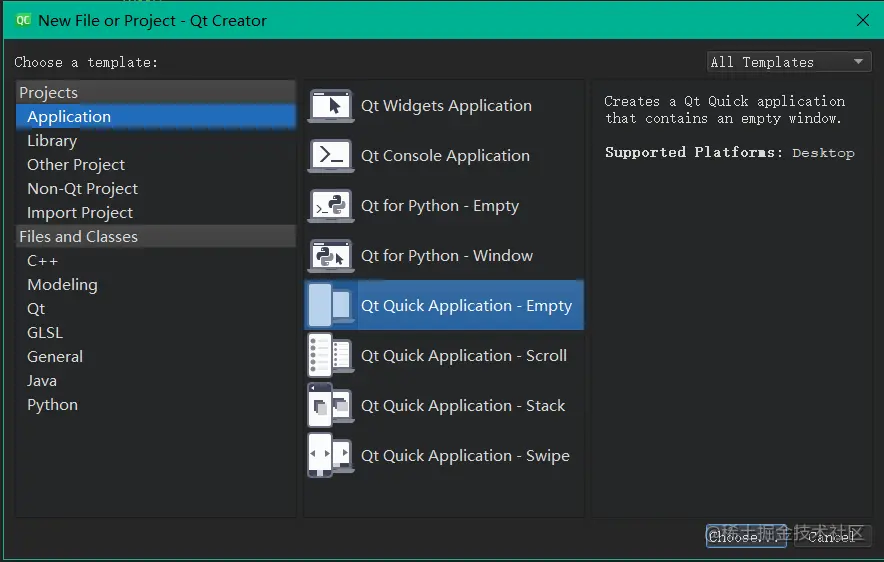
Task: Click the Files and Classes section header
Action: tap(156, 237)
